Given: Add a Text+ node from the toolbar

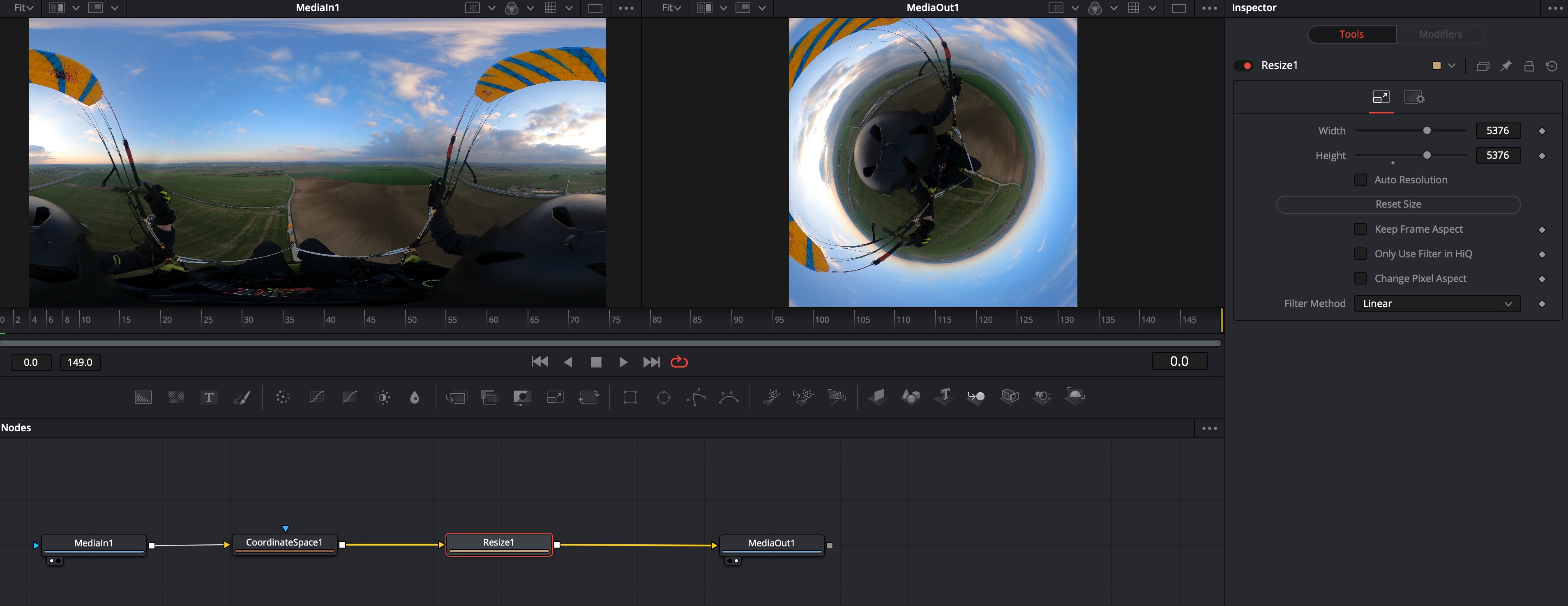Looking at the screenshot, I should [209, 398].
